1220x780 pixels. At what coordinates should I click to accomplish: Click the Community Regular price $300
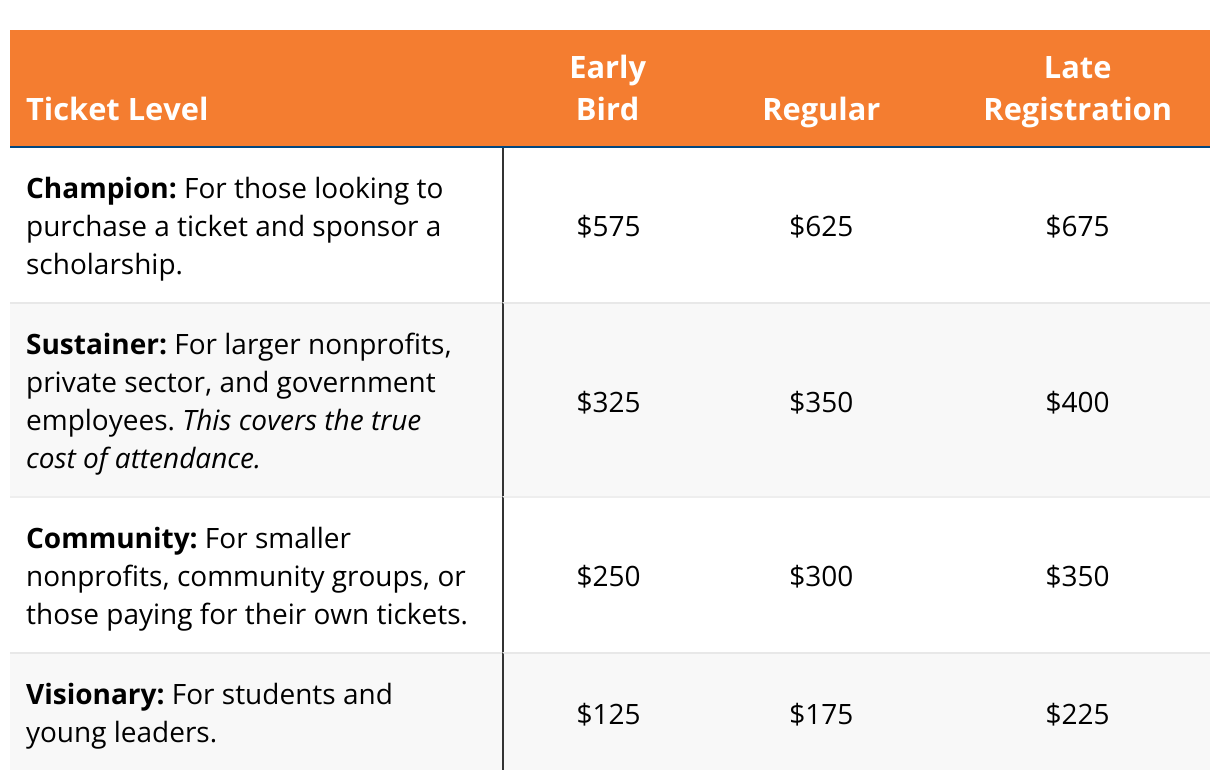point(821,576)
